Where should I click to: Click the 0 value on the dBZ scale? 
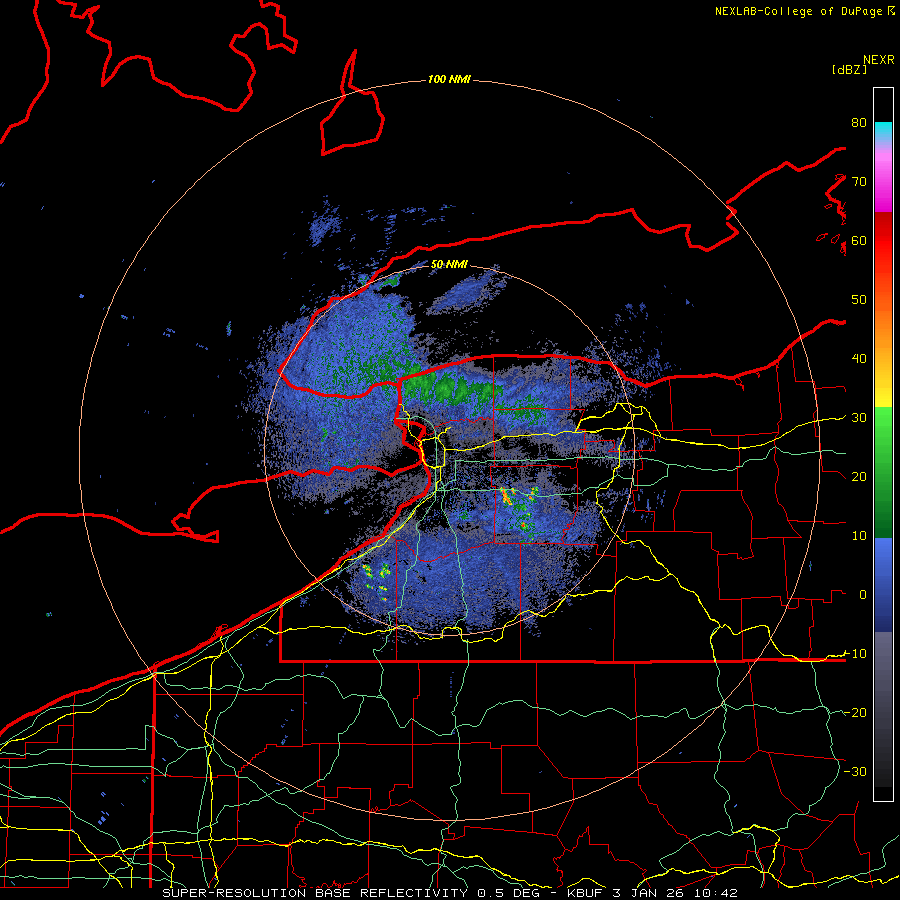(x=863, y=595)
